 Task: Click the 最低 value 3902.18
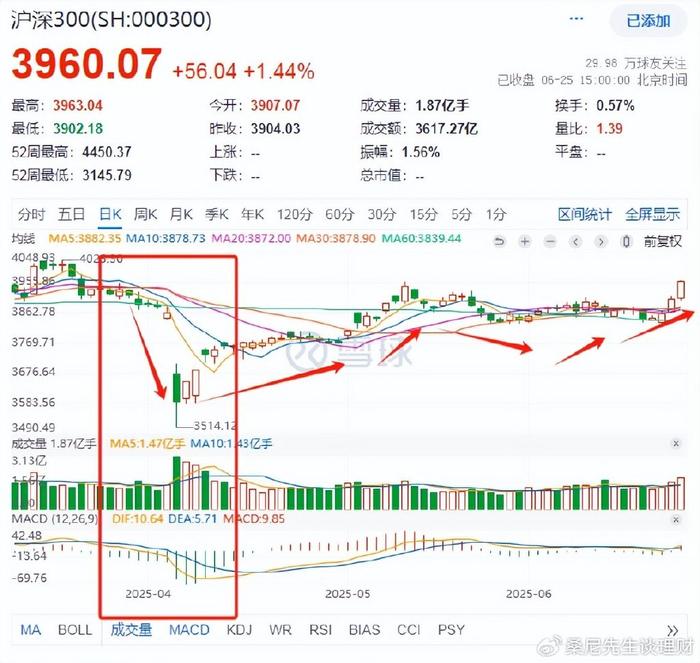pyautogui.click(x=78, y=129)
